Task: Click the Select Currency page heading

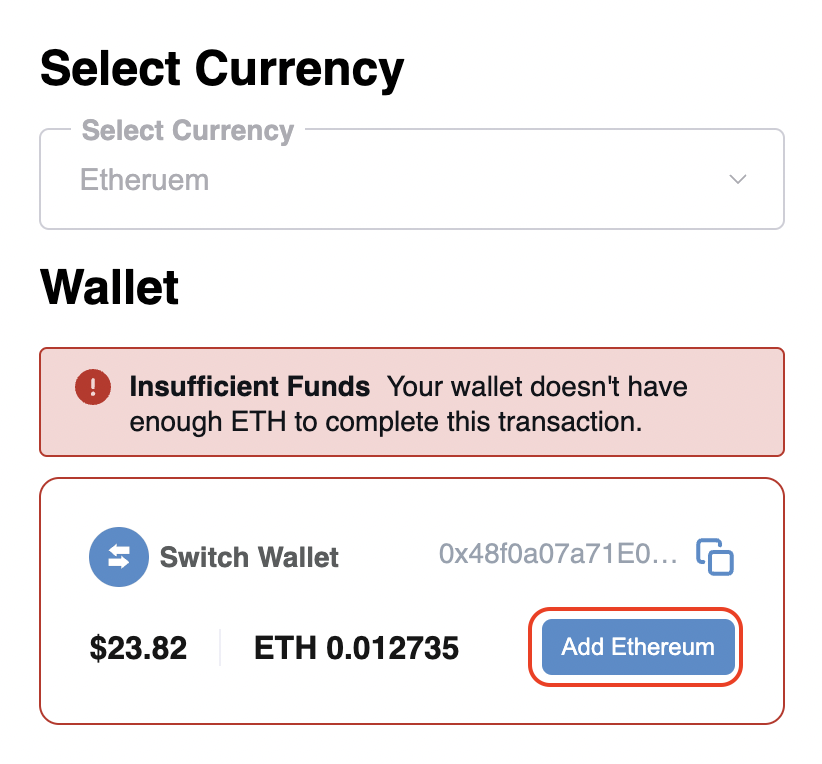Action: pos(222,70)
